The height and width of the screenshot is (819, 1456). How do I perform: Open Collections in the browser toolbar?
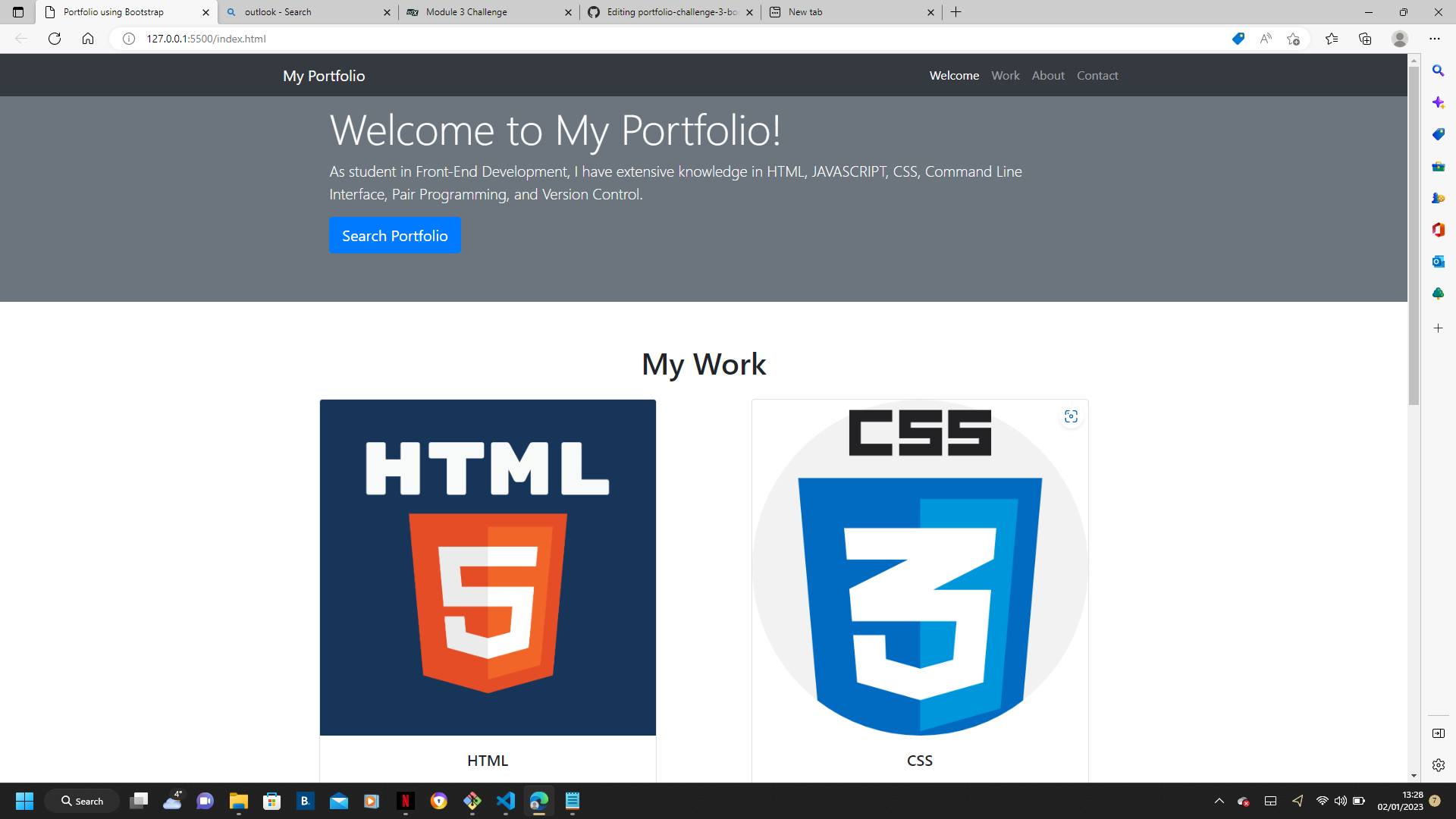1365,39
